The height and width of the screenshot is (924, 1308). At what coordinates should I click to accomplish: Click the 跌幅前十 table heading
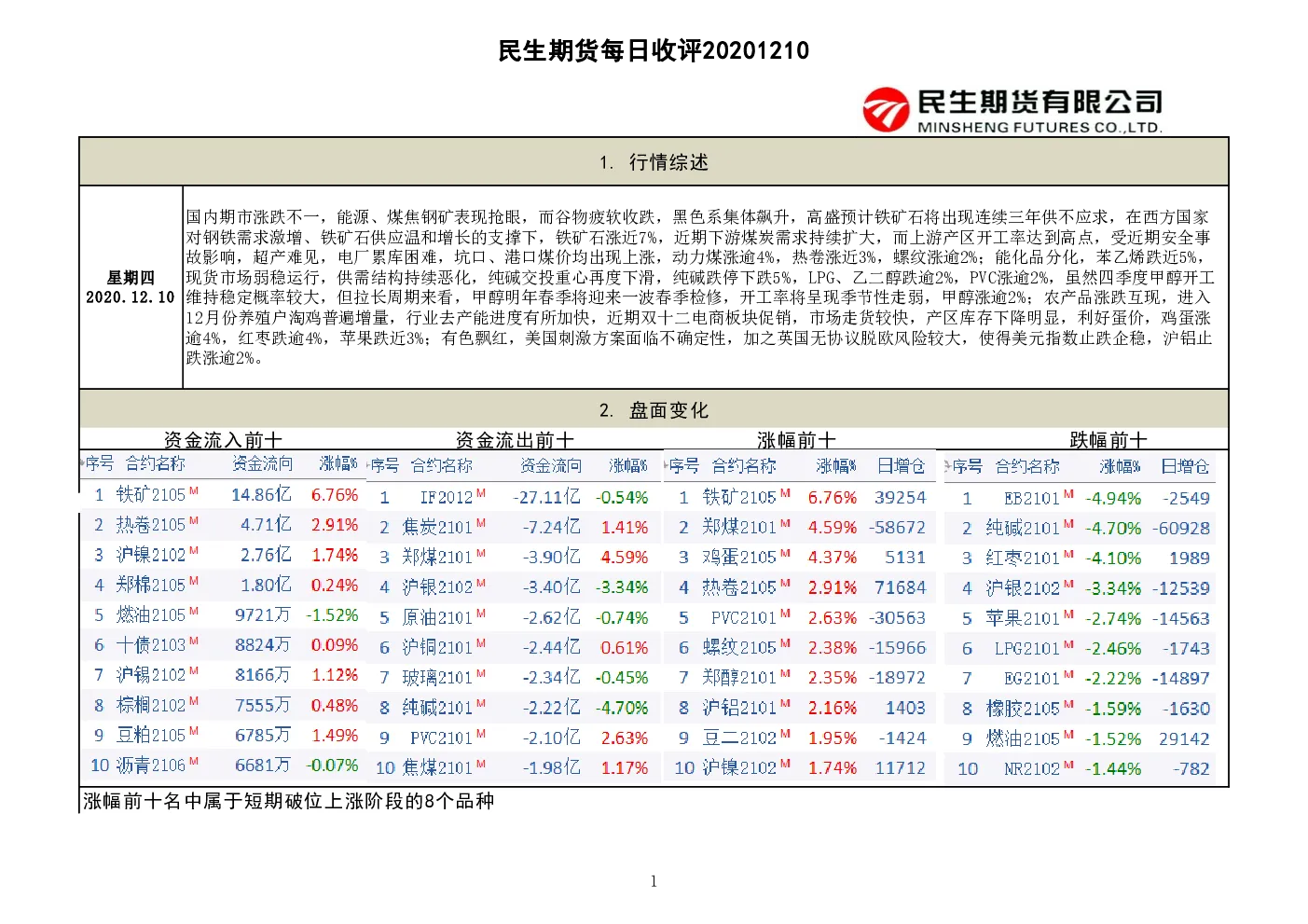click(1108, 440)
